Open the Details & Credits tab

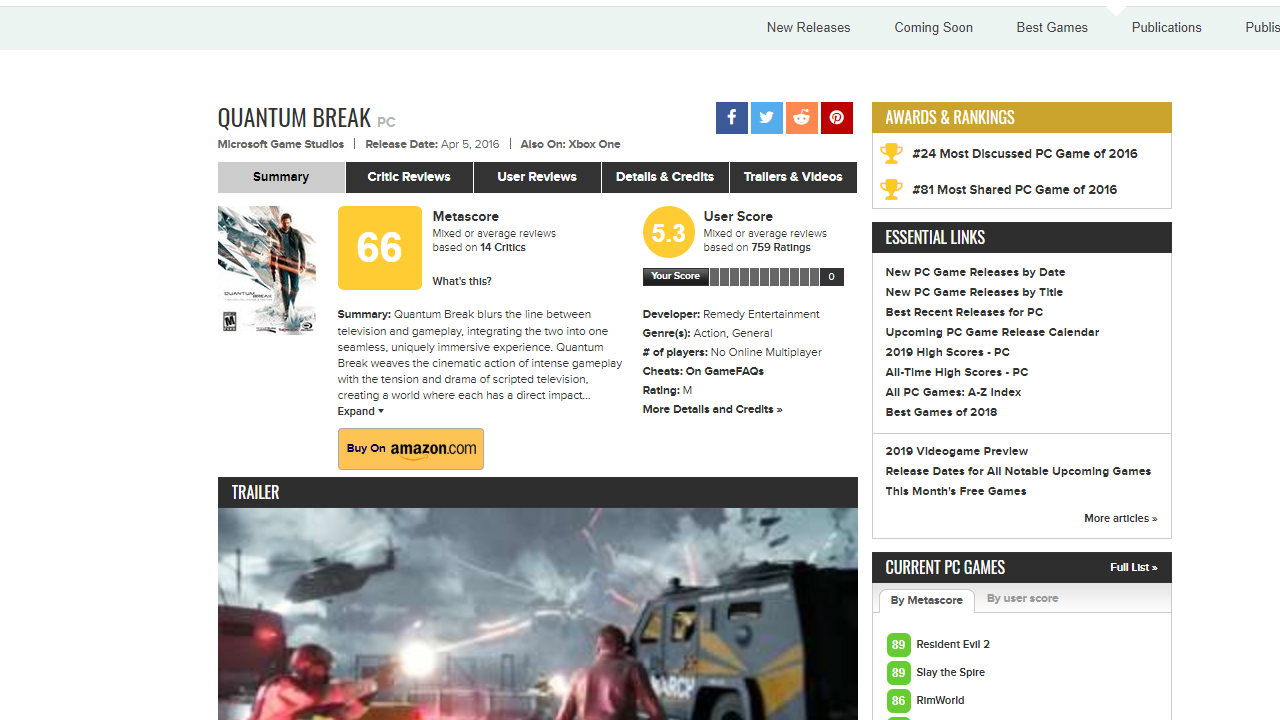(x=665, y=177)
